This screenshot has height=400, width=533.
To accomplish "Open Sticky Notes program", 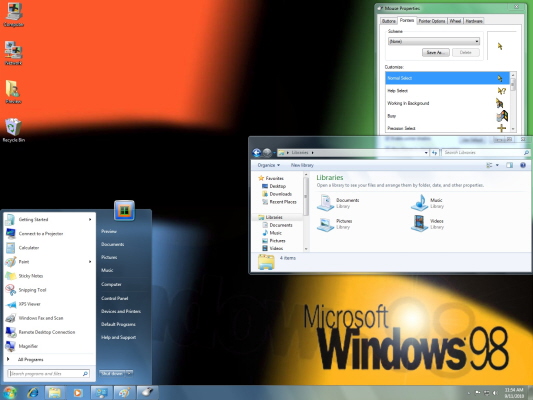I will pyautogui.click(x=49, y=276).
